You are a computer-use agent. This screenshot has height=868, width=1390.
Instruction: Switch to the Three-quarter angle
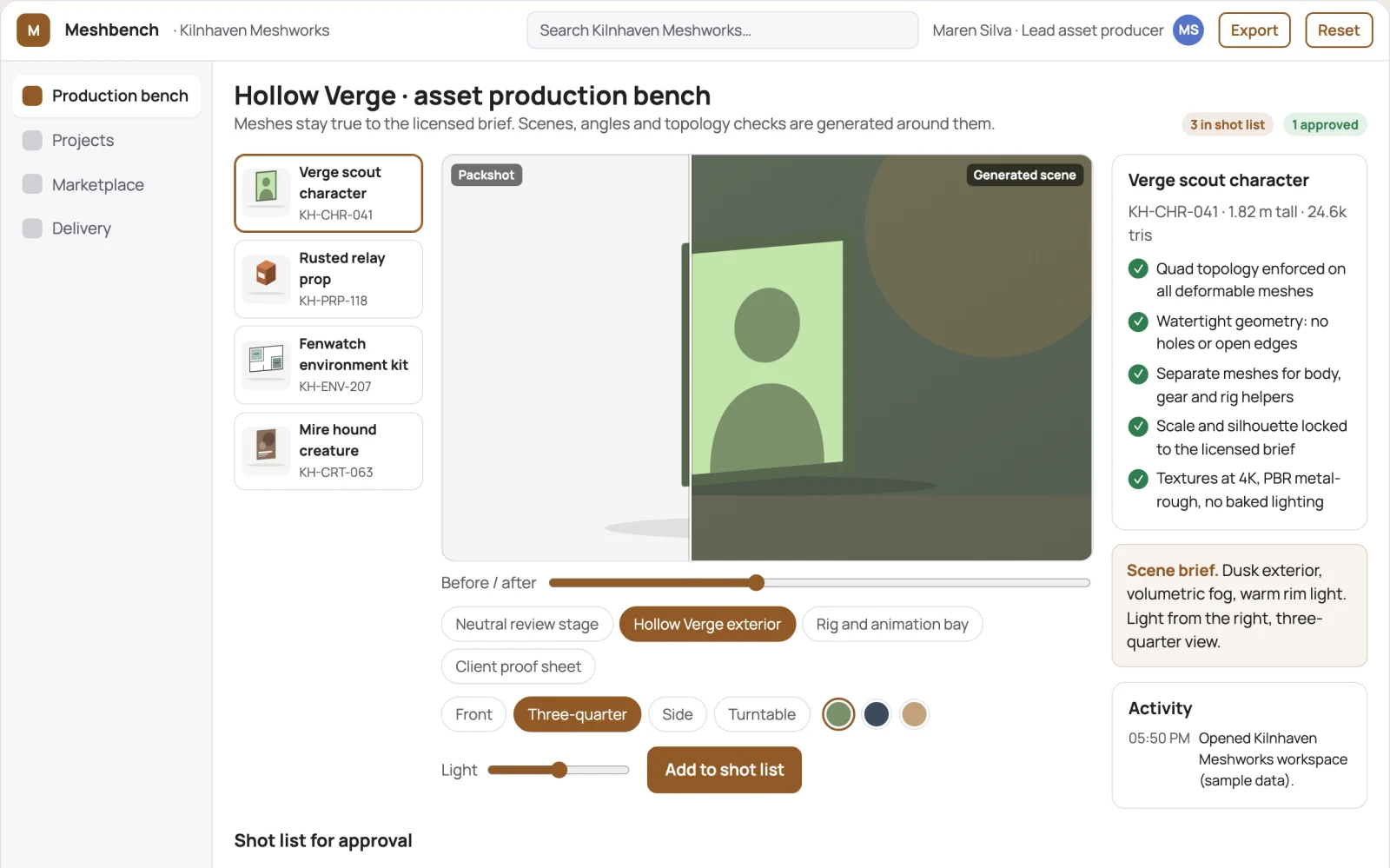[577, 714]
